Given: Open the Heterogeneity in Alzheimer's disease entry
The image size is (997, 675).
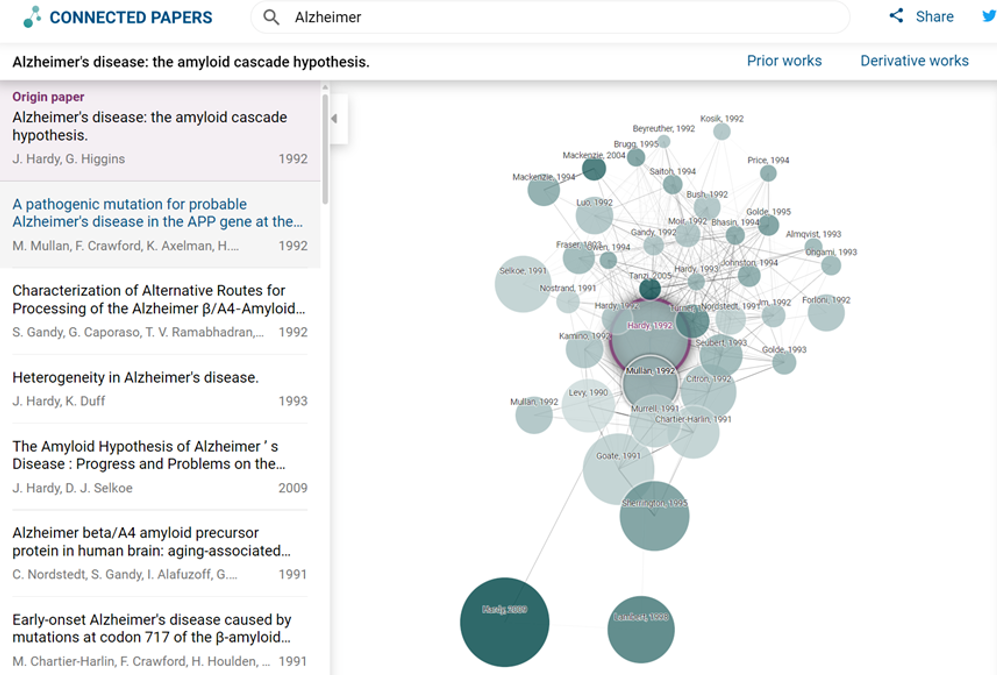Looking at the screenshot, I should click(136, 378).
